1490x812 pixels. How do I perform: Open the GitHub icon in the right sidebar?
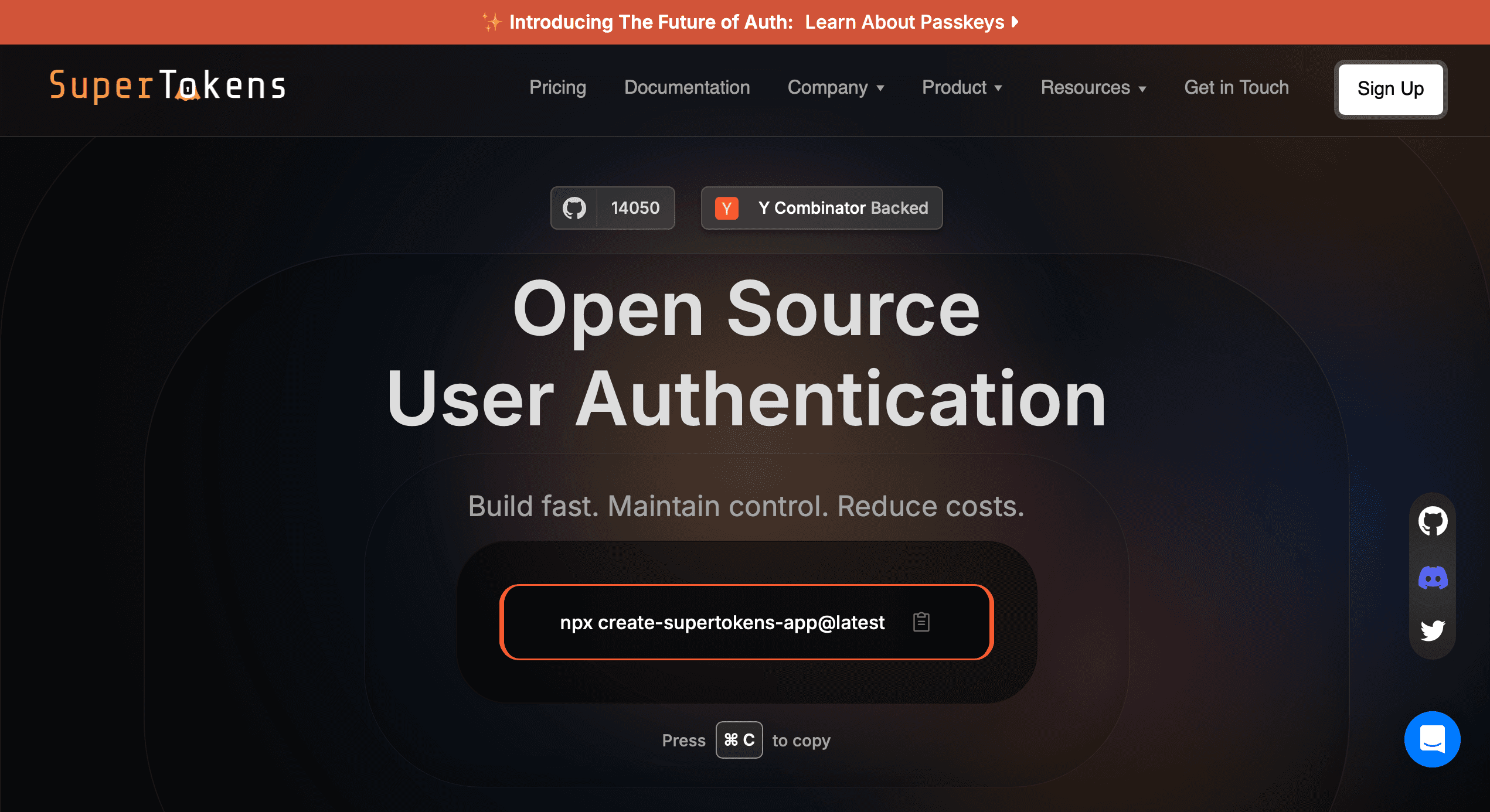click(x=1433, y=521)
